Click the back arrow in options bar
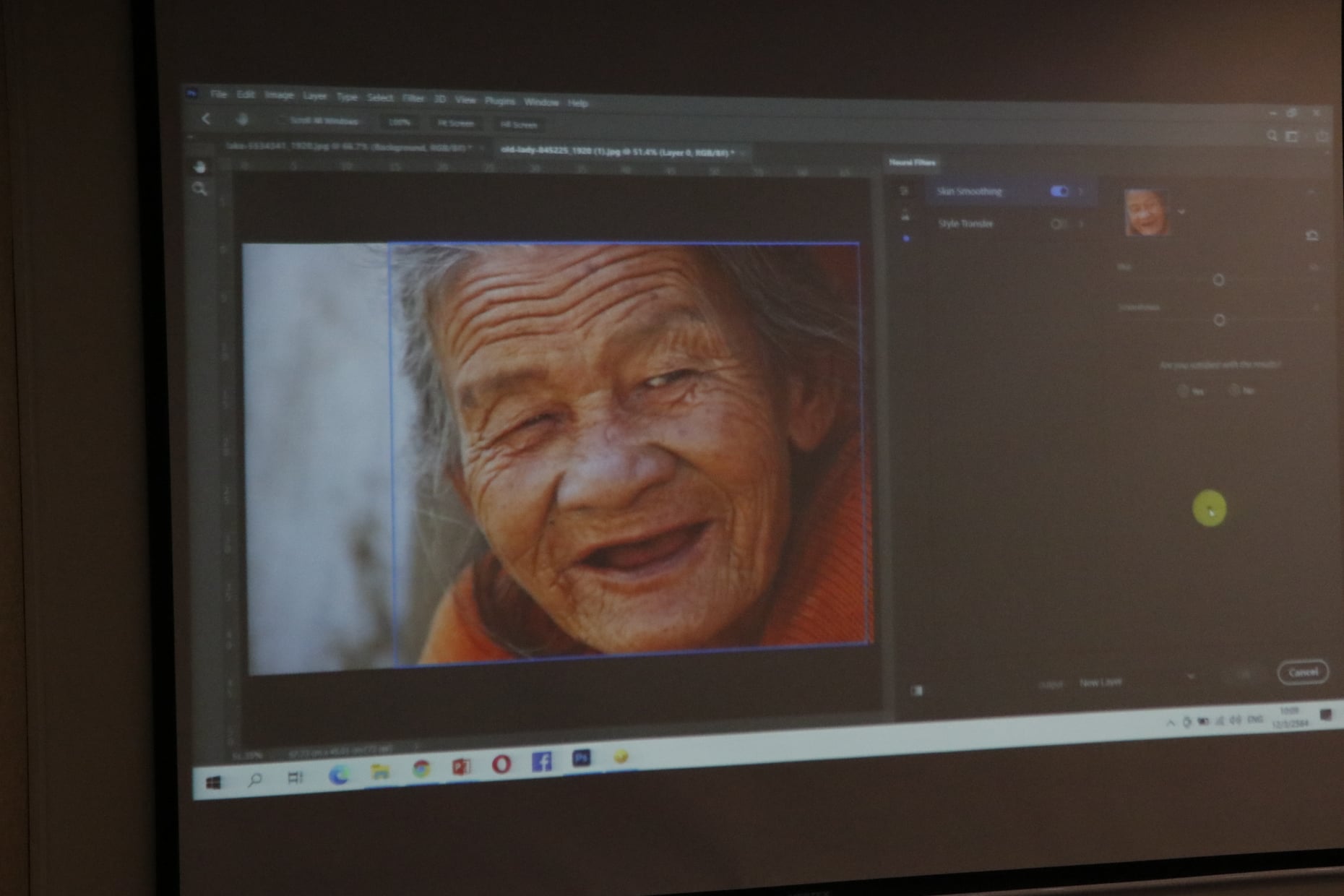 (206, 119)
